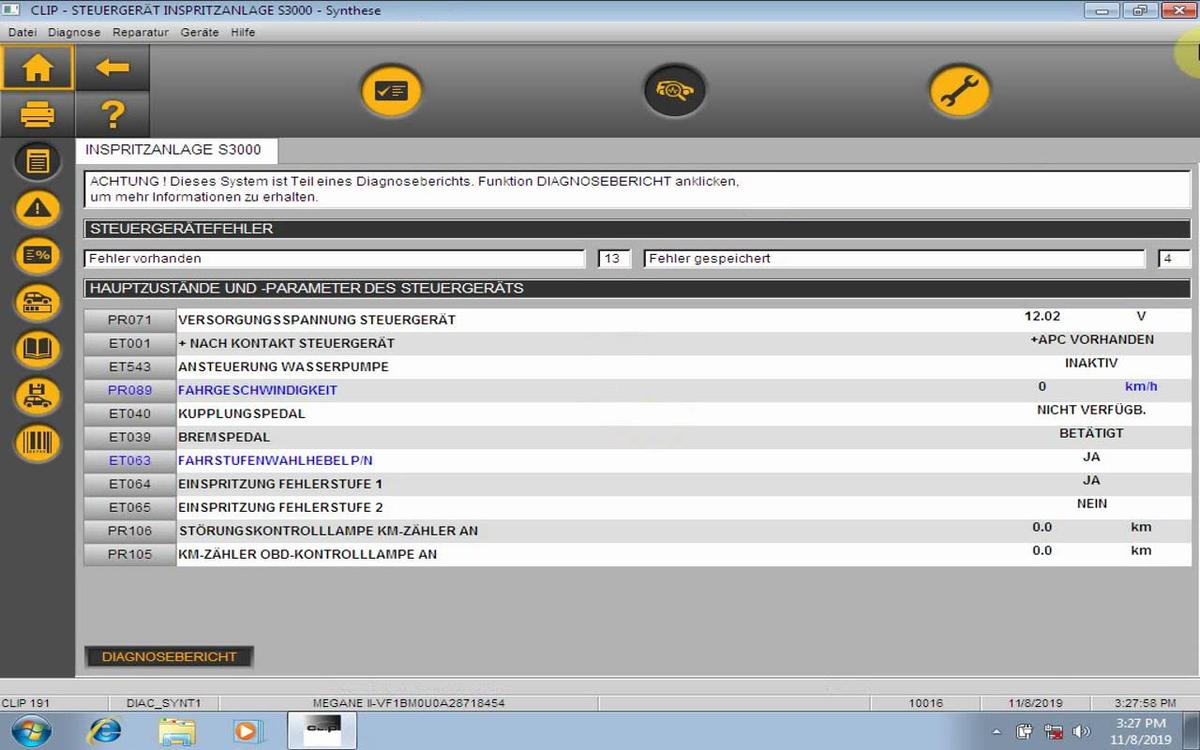1200x750 pixels.
Task: Click VERSORGUNGSSPANNUNG STEUERGERÄT label
Action: 317,320
